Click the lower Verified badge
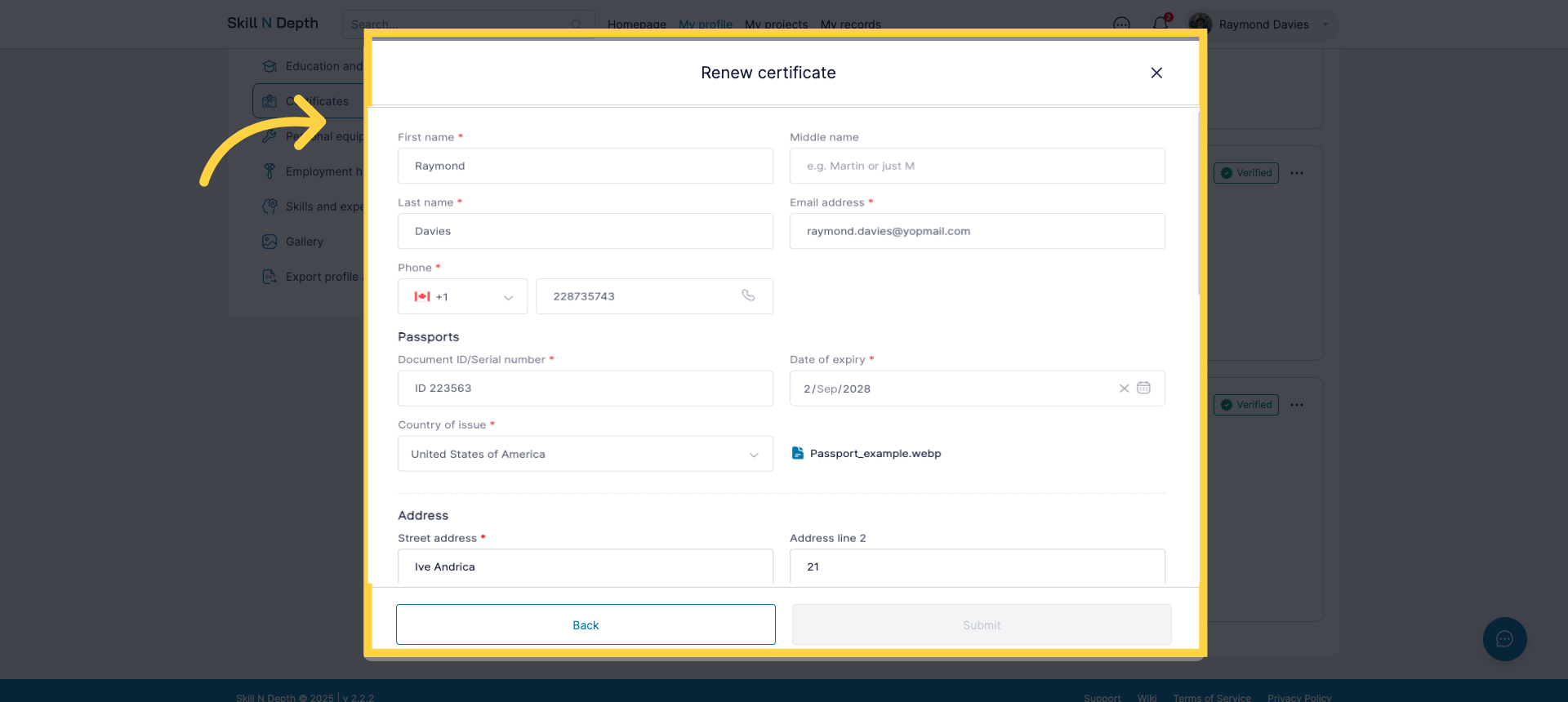The height and width of the screenshot is (702, 1568). click(x=1246, y=405)
